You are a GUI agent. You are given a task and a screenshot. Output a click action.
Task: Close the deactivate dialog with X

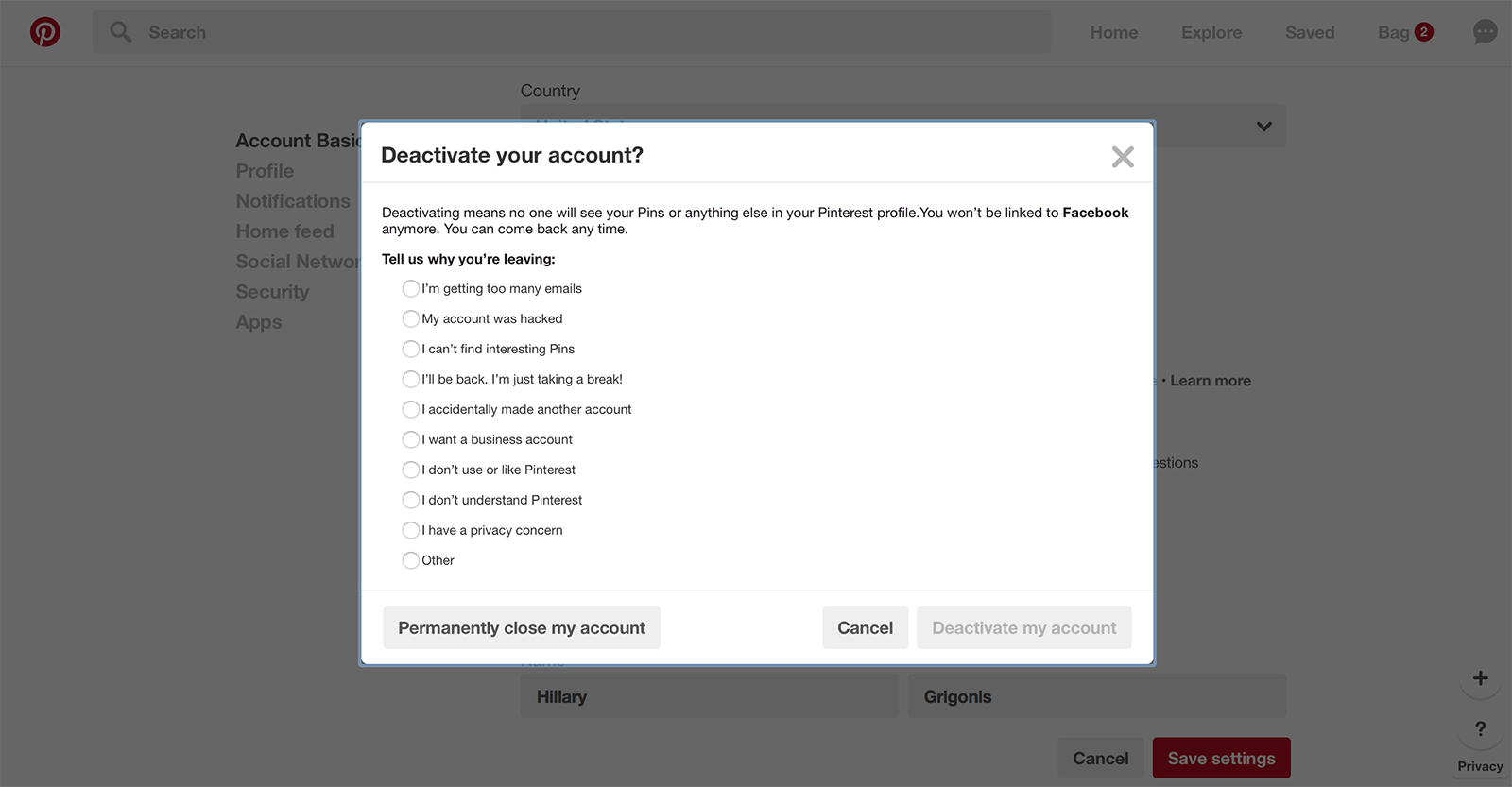(1123, 157)
